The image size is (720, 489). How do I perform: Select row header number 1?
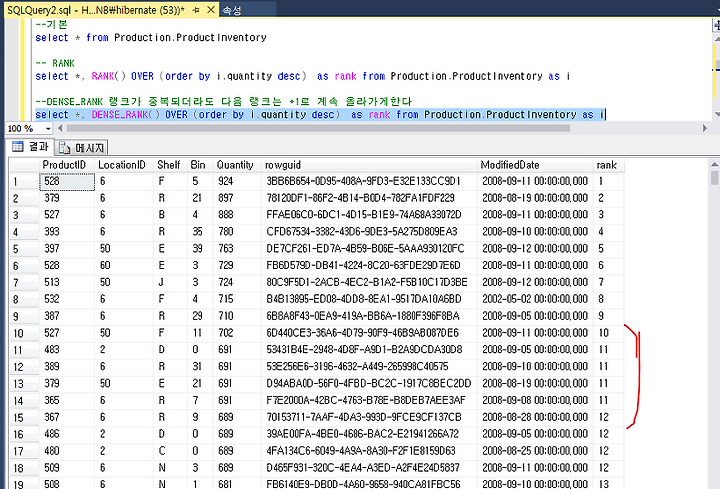pyautogui.click(x=24, y=181)
